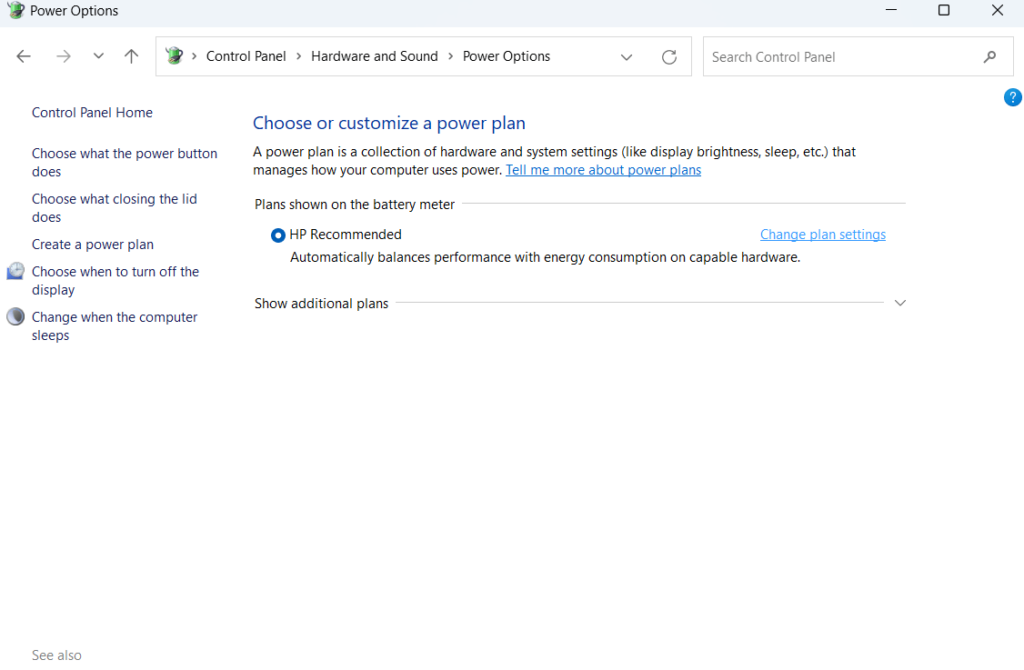Open Create a power plan
This screenshot has width=1024, height=670.
click(93, 245)
